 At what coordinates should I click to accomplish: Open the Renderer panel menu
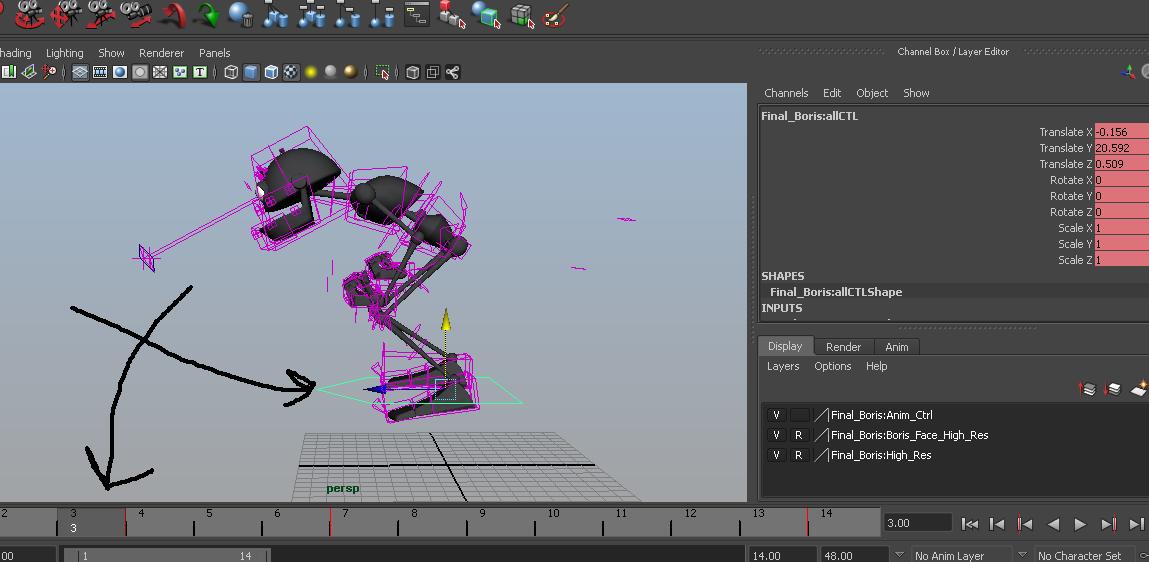click(161, 53)
